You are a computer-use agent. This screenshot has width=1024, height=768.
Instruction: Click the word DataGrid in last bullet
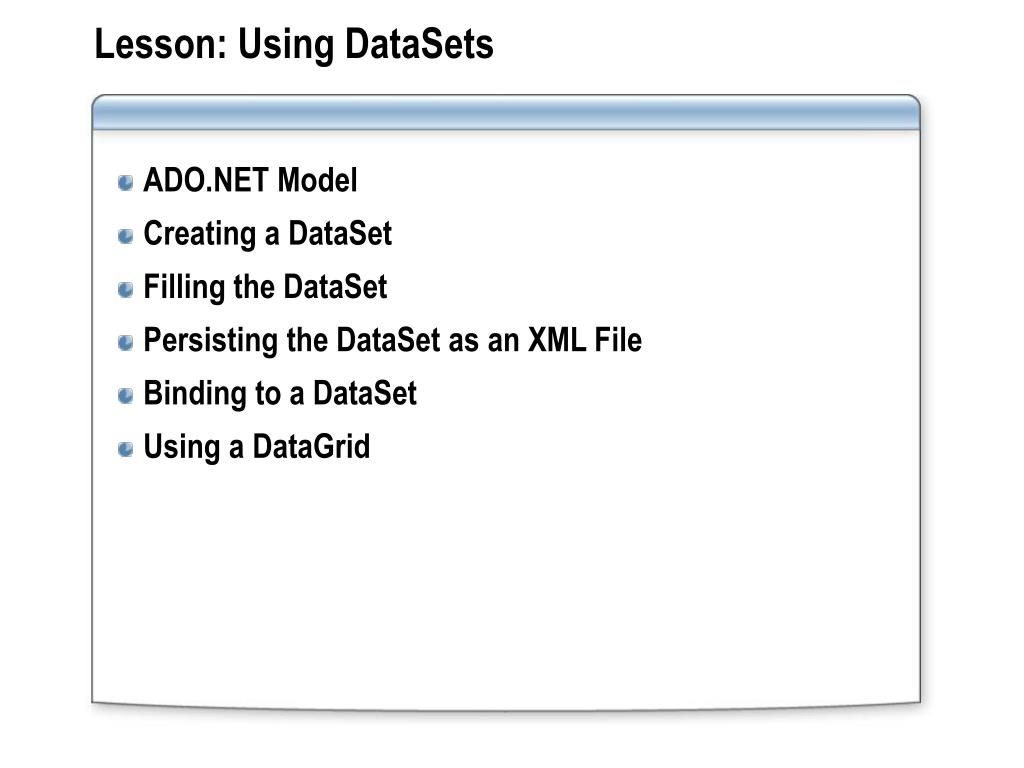(x=312, y=447)
